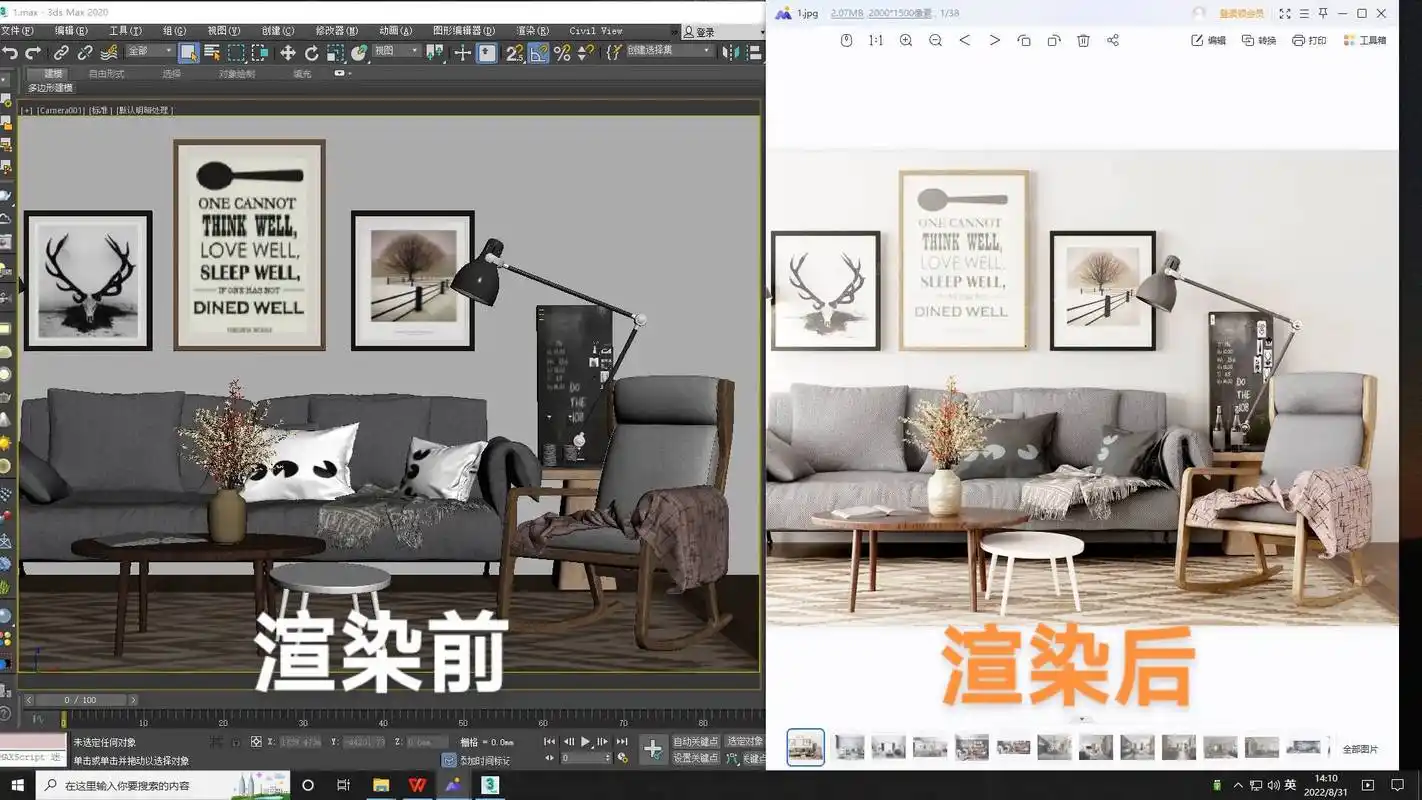This screenshot has width=1422, height=800.
Task: Open the 全部 selection filter dropdown
Action: 150,51
